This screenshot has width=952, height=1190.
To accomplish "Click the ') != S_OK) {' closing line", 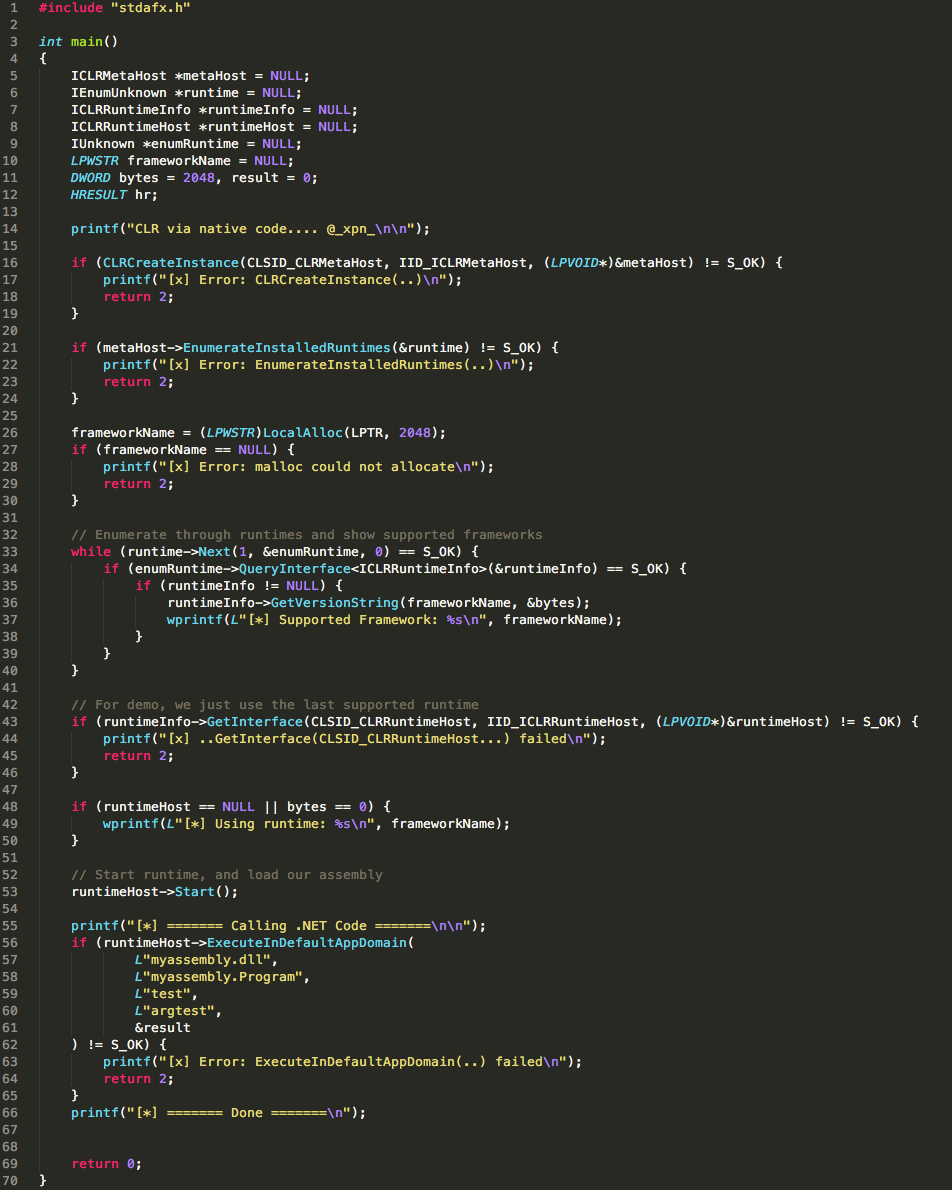I will tap(118, 1045).
